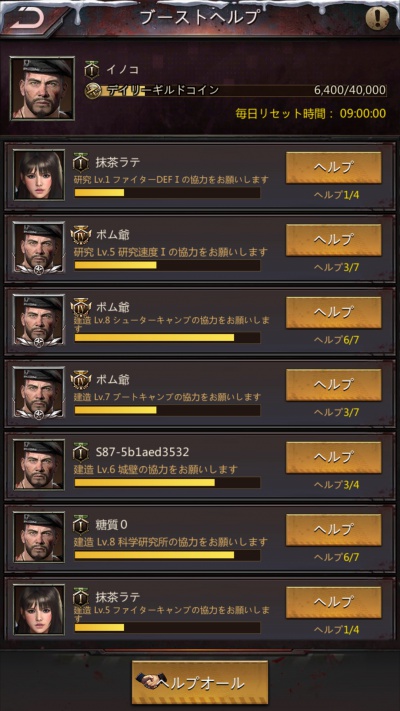The image size is (400, 711).
Task: Help ボム爺 with 研究速度 I research
Action: click(x=333, y=240)
